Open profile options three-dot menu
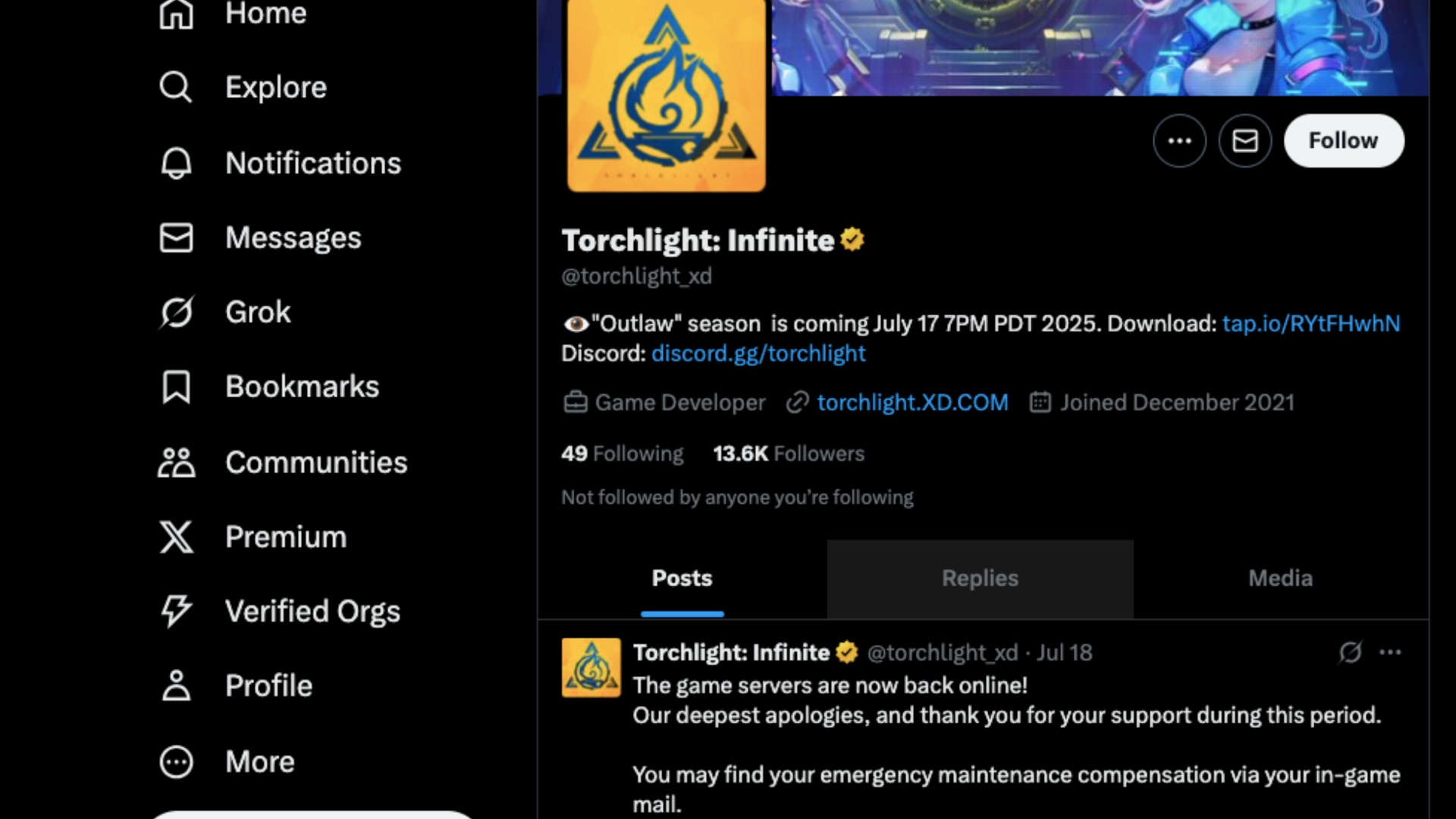Viewport: 1456px width, 819px height. point(1179,141)
